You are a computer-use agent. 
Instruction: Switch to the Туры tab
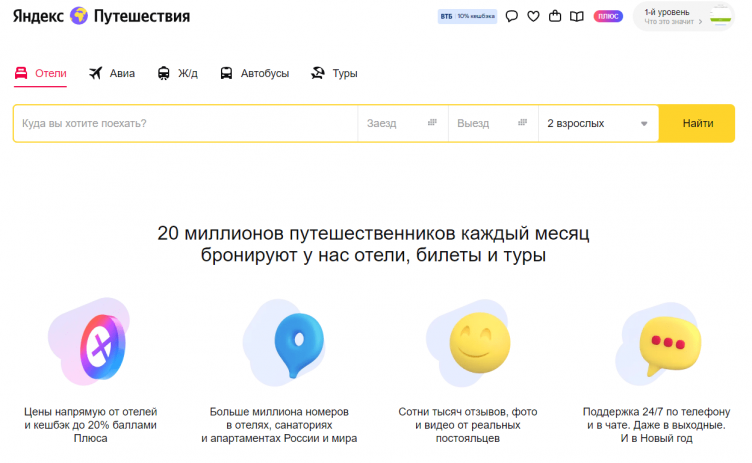point(334,73)
